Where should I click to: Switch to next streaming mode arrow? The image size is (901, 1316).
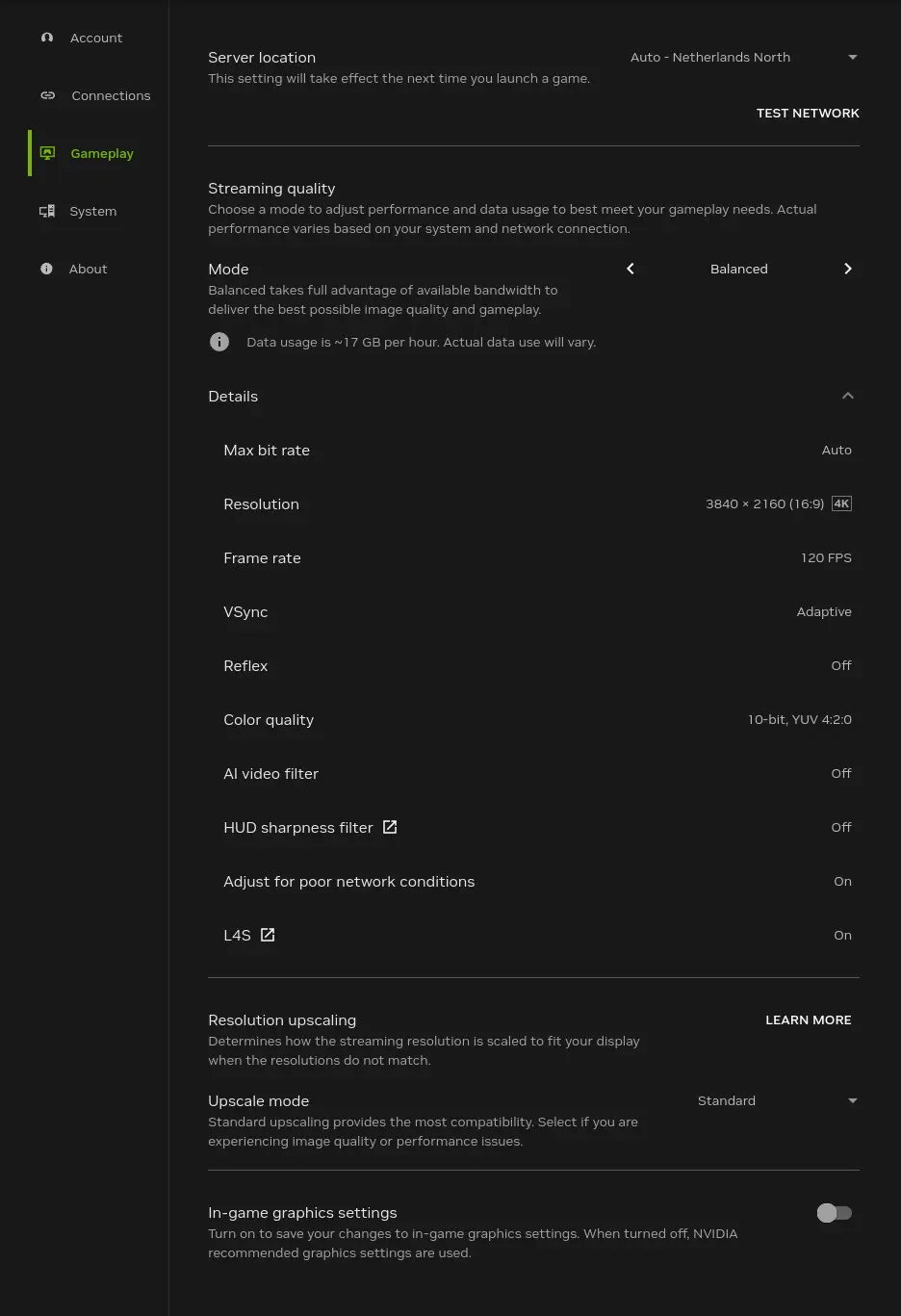coord(848,269)
